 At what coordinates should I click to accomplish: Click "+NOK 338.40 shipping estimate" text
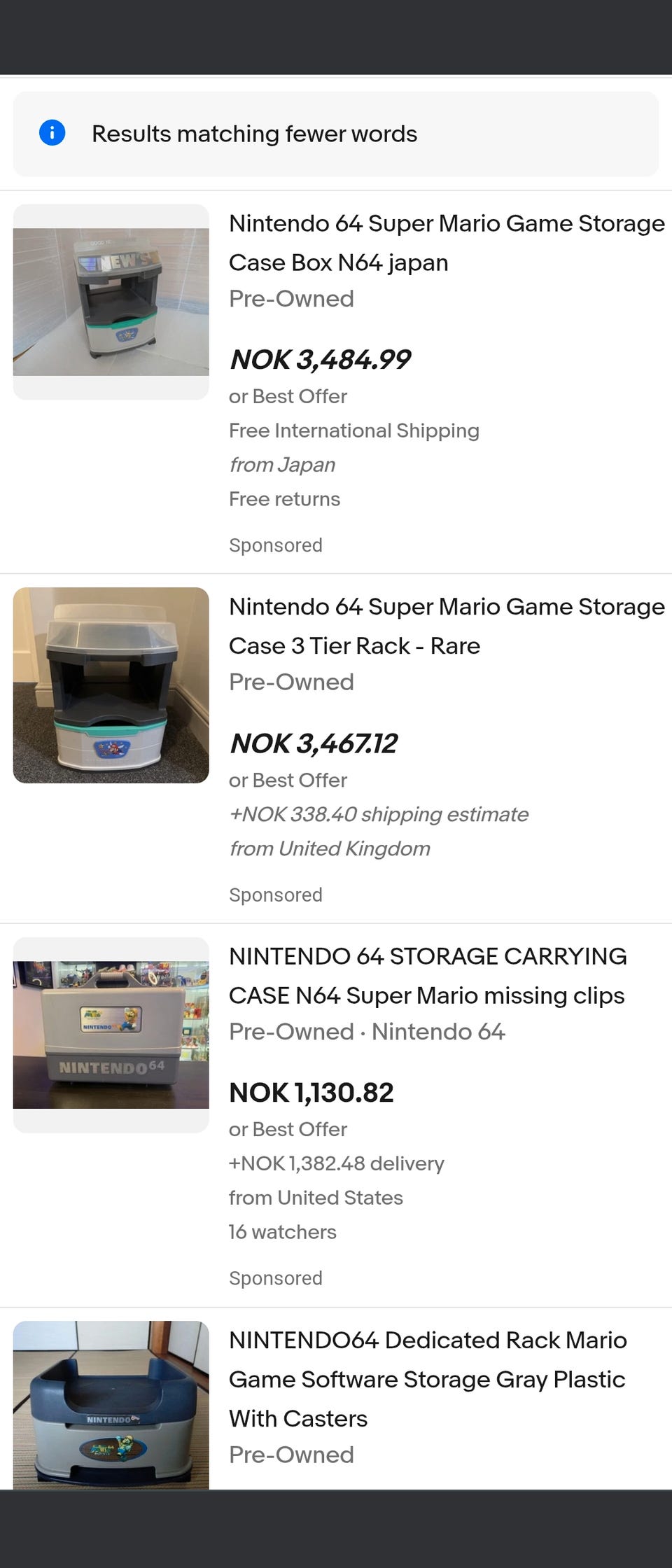[378, 814]
